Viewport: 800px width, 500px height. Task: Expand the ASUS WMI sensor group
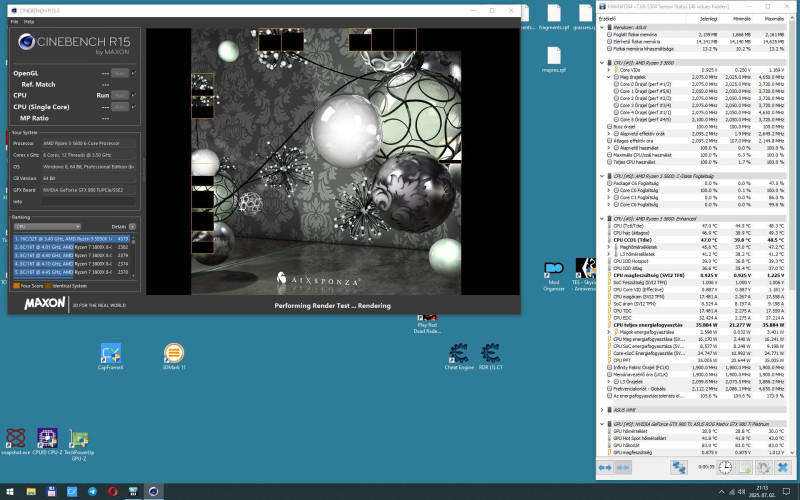[x=602, y=410]
